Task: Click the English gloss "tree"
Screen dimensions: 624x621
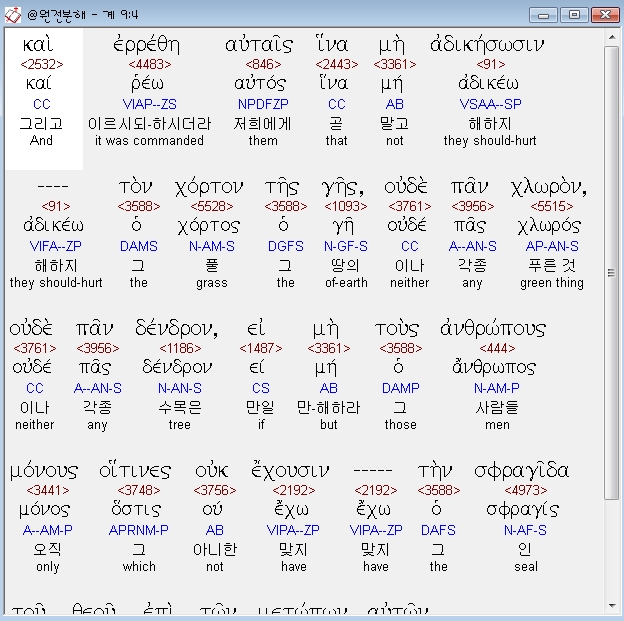Action: pyautogui.click(x=179, y=425)
